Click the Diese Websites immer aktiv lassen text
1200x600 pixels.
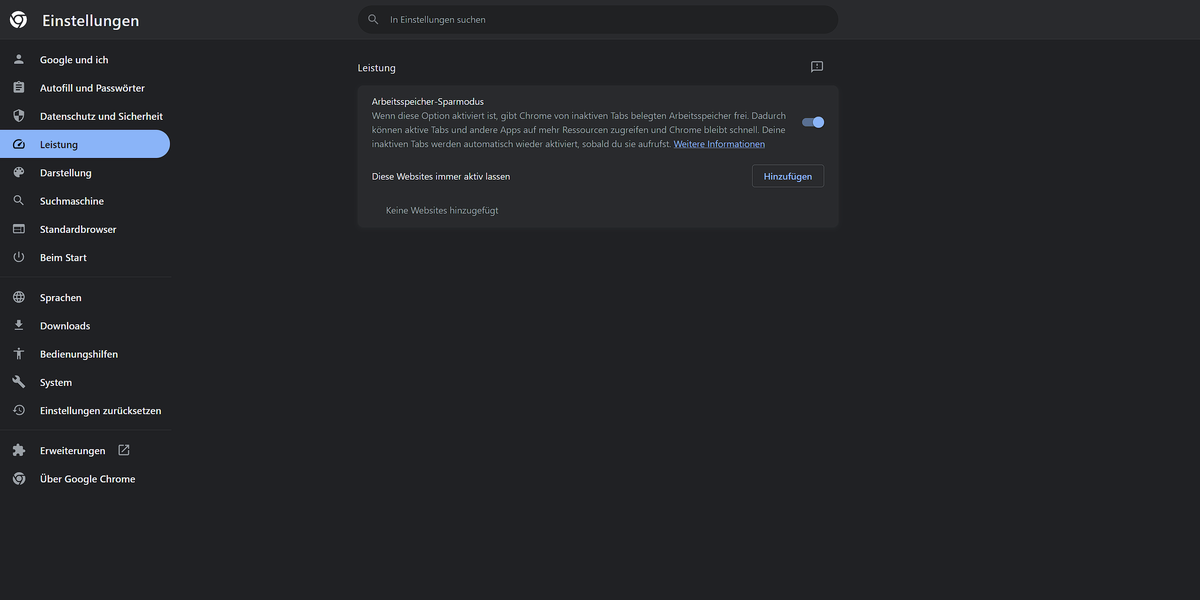click(x=441, y=176)
